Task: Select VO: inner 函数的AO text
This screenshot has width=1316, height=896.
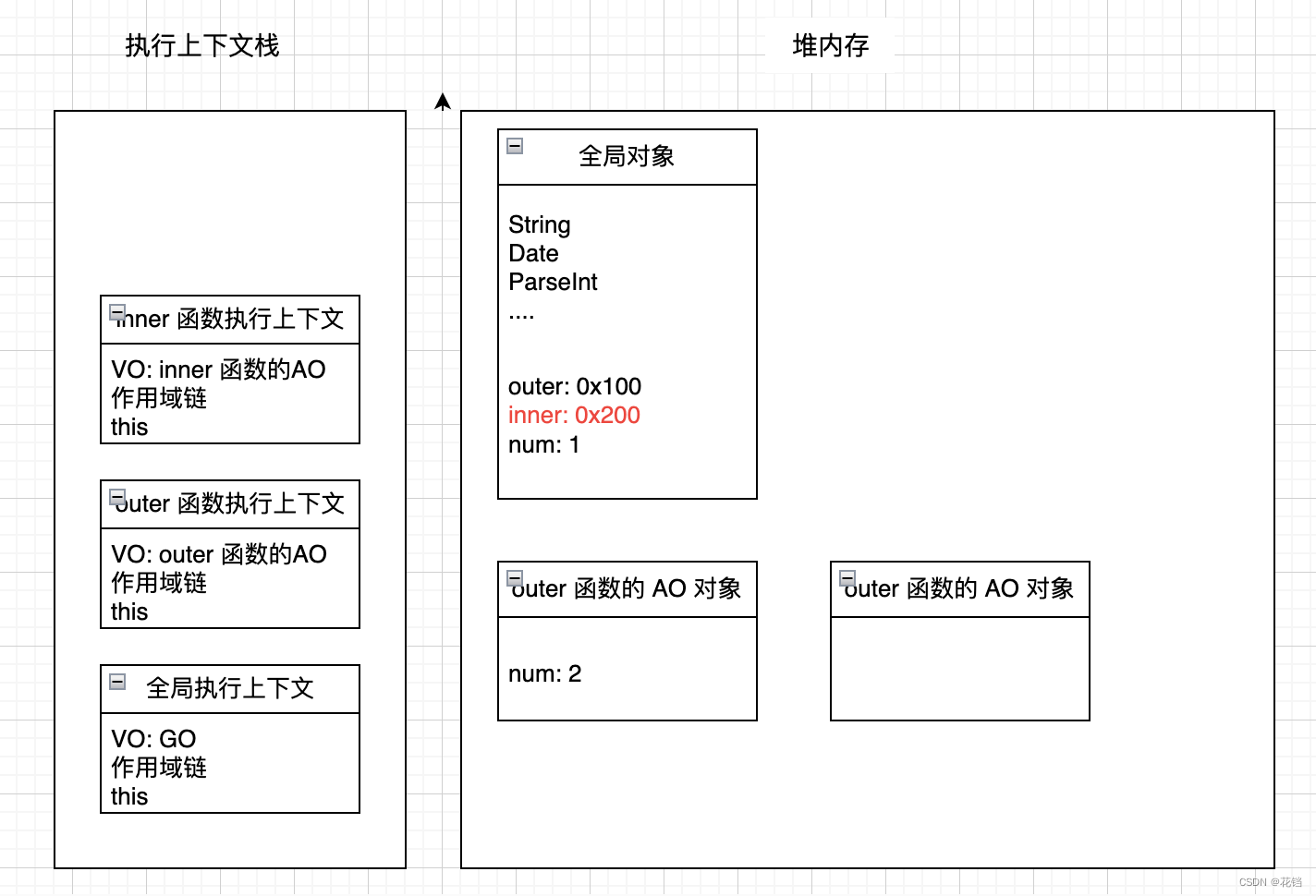Action: [218, 369]
